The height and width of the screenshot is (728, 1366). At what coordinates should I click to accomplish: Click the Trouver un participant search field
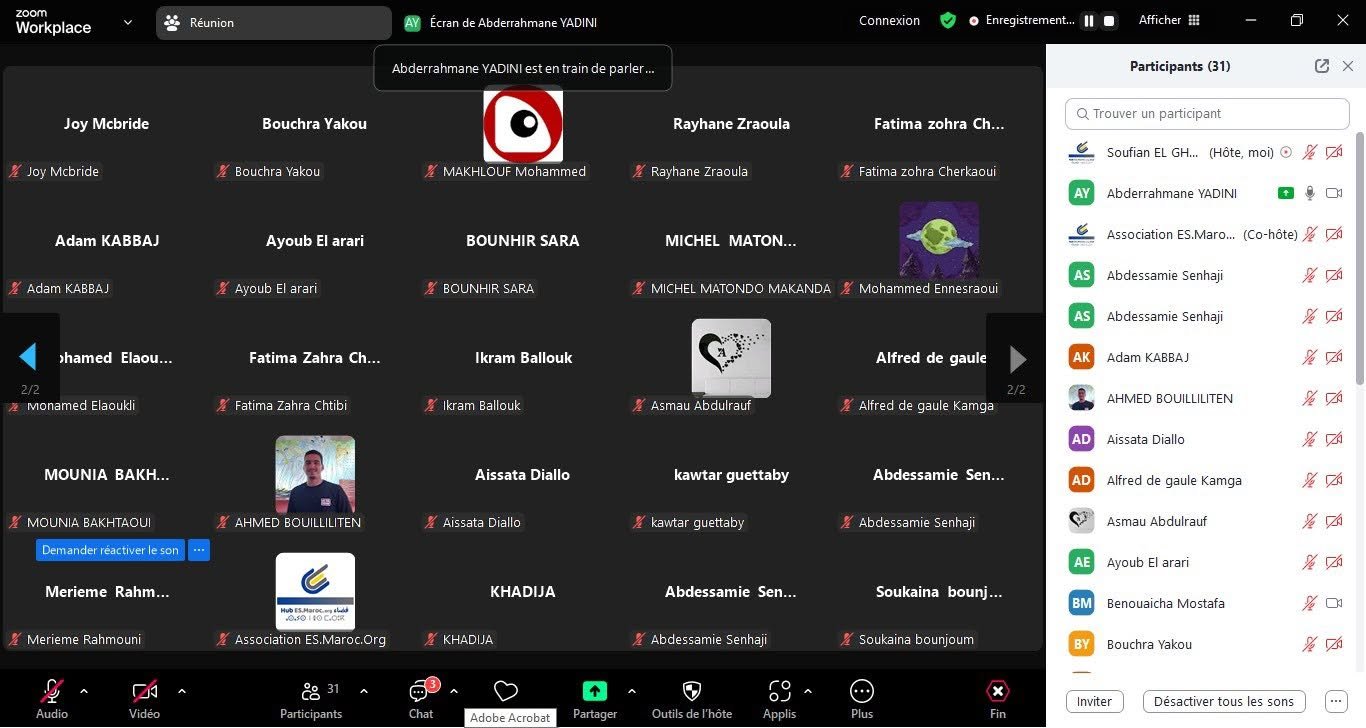point(1207,113)
